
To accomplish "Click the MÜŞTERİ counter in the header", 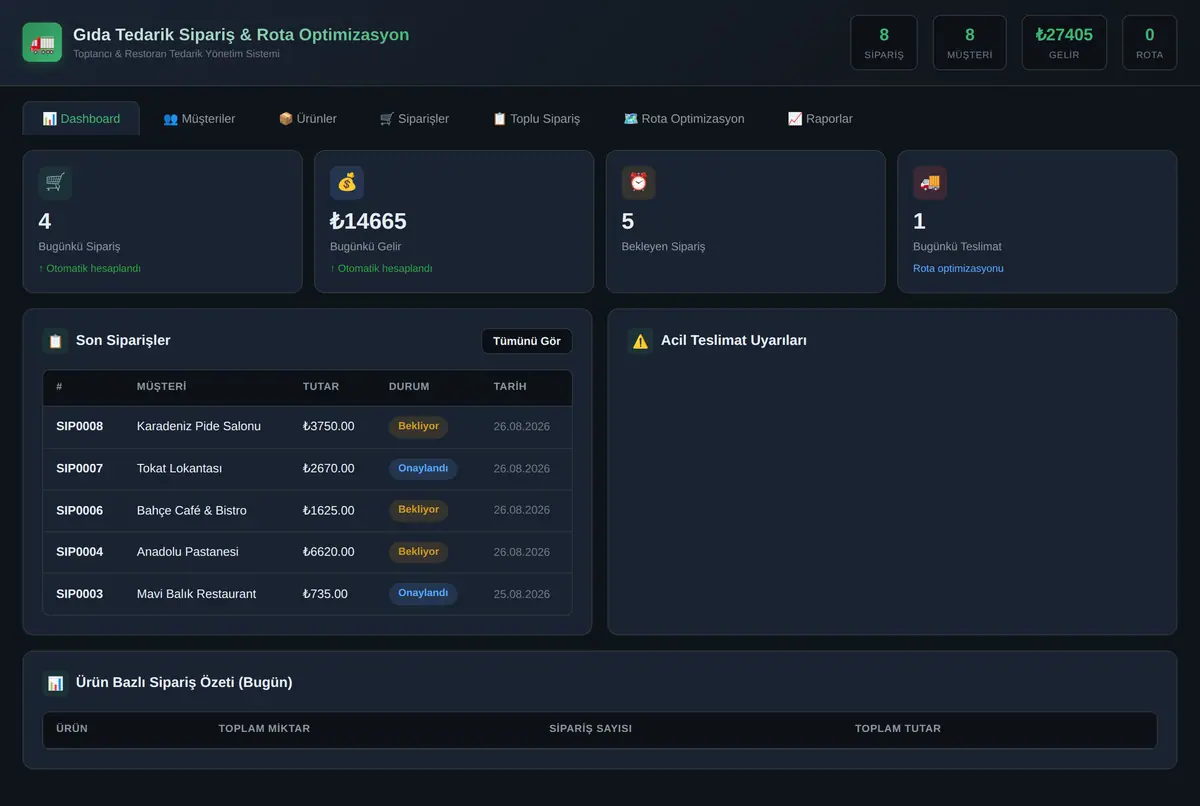I will point(970,43).
